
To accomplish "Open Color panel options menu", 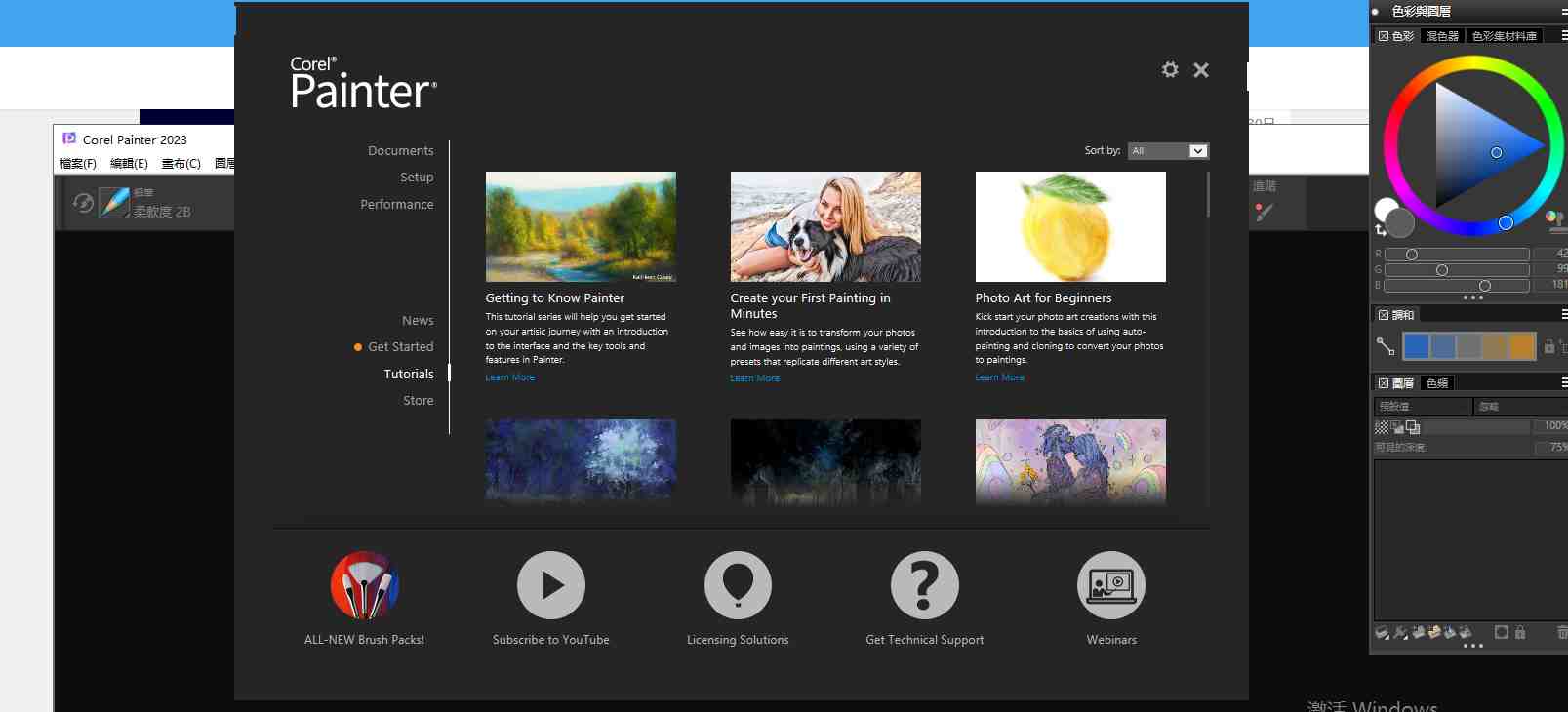I will click(1563, 36).
